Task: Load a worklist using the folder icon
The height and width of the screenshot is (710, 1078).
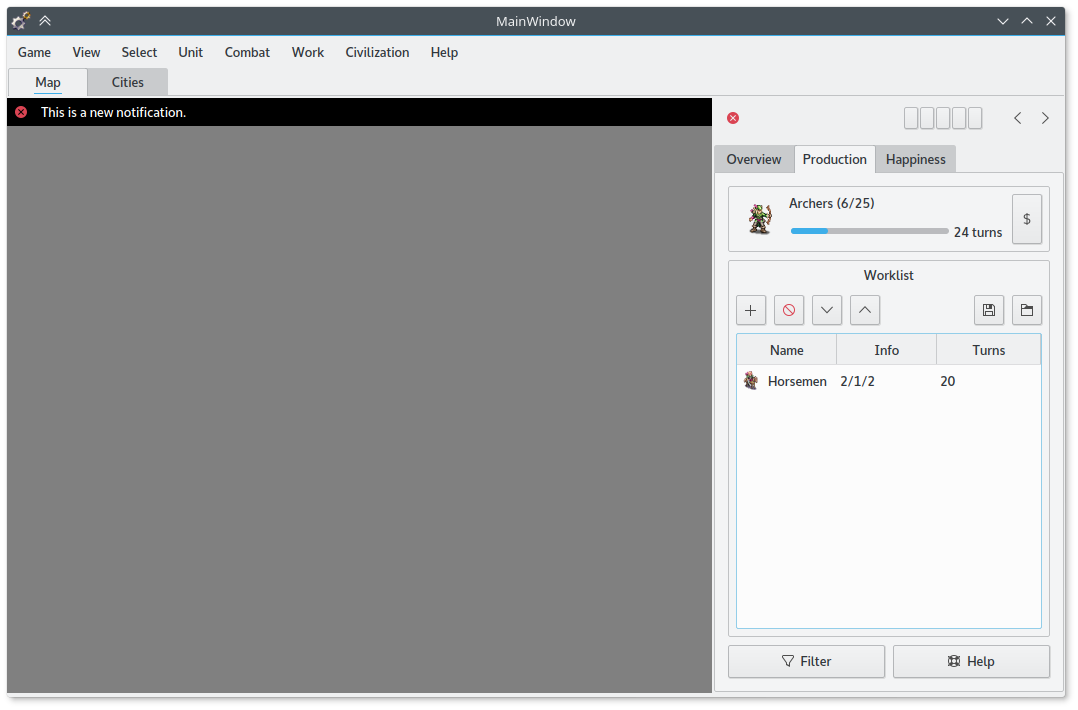Action: click(1026, 310)
